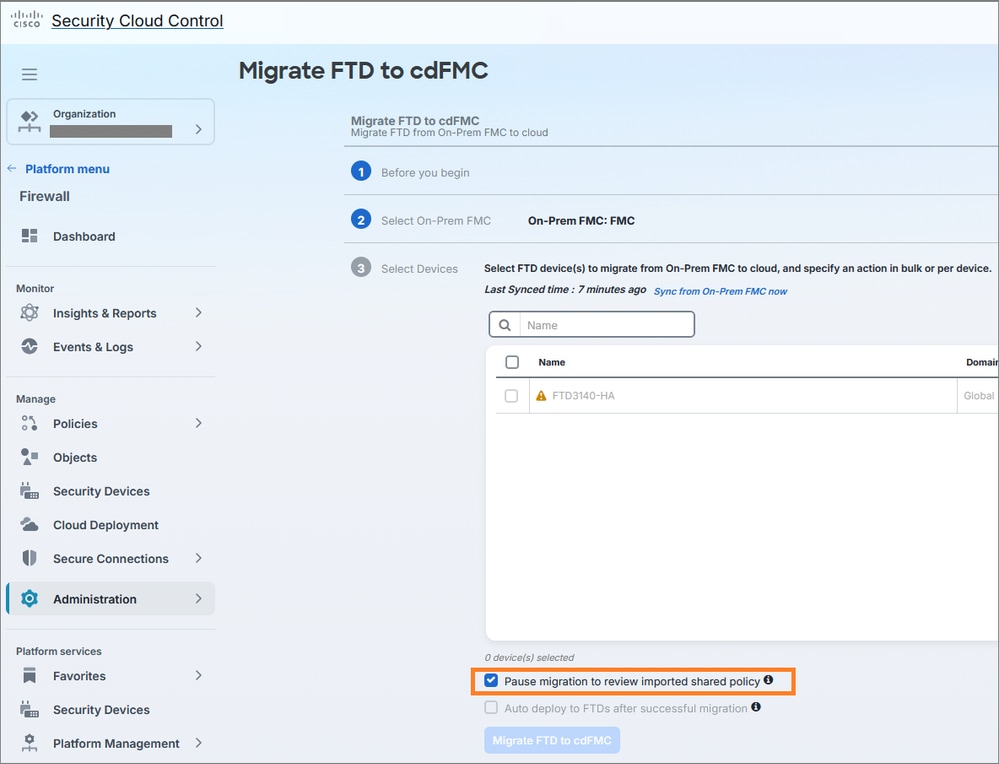Click the Events & Logs icon
The height and width of the screenshot is (764, 999).
click(x=29, y=346)
